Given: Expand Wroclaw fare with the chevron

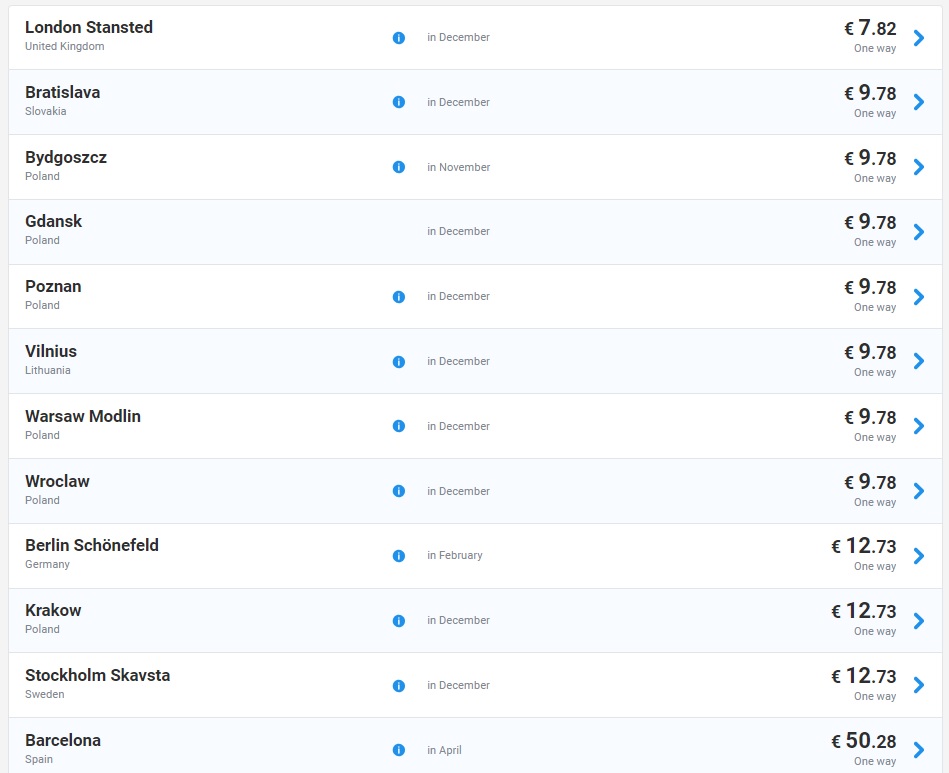Looking at the screenshot, I should pyautogui.click(x=919, y=491).
